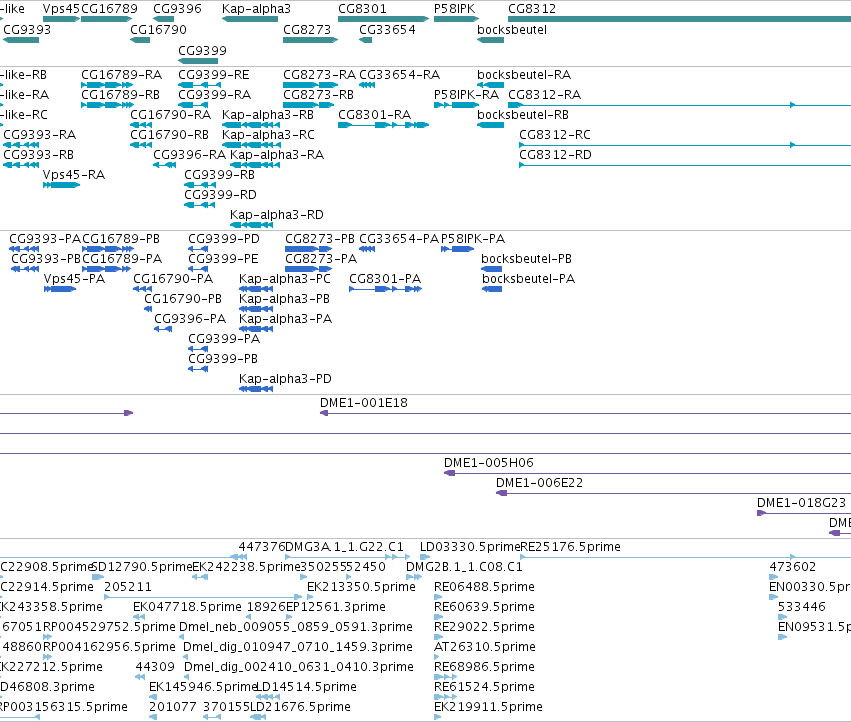Viewport: 851px width, 722px height.
Task: Select transcript CG16789-RA
Action: pyautogui.click(x=106, y=85)
